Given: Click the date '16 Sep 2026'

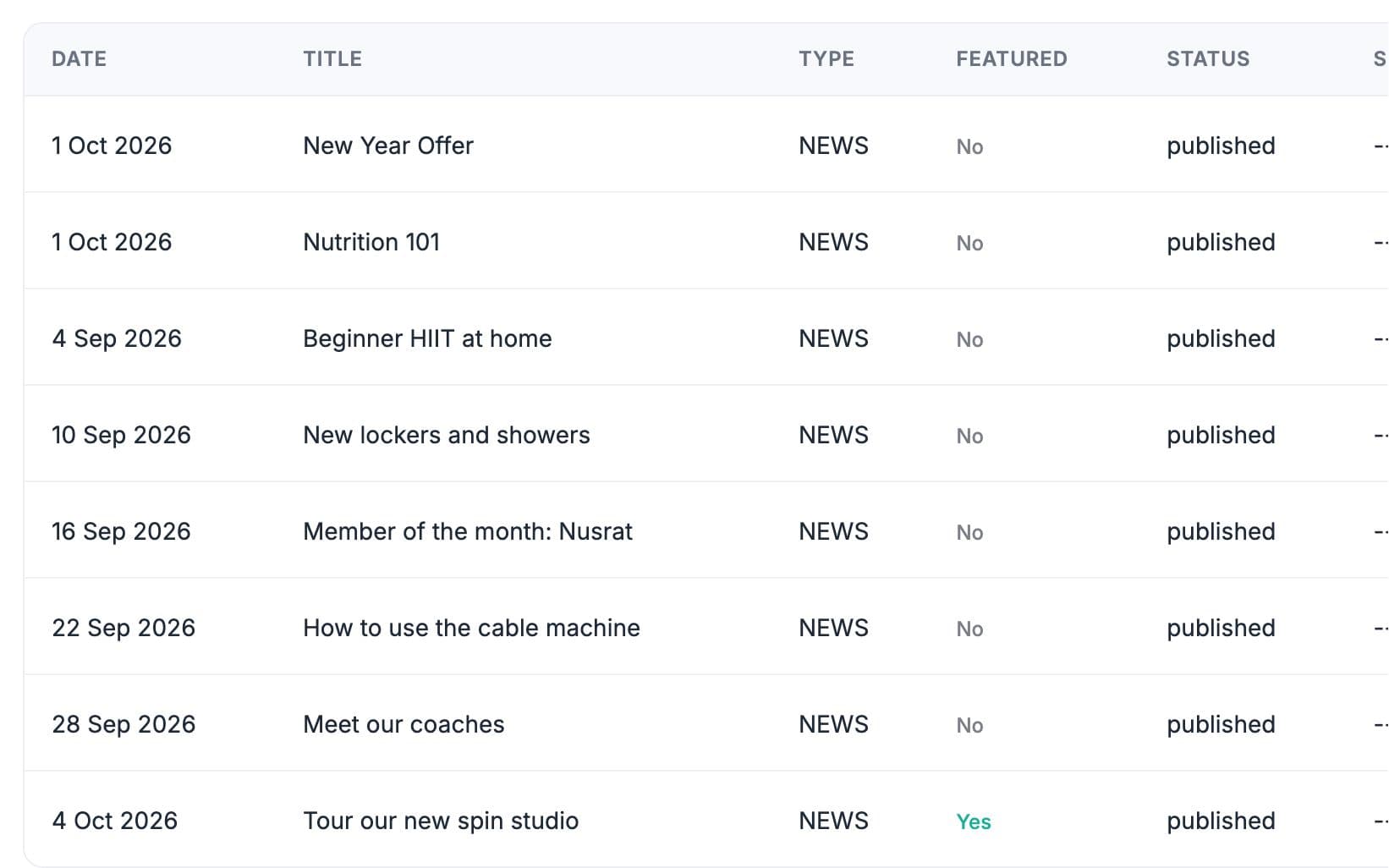Looking at the screenshot, I should pyautogui.click(x=121, y=531).
